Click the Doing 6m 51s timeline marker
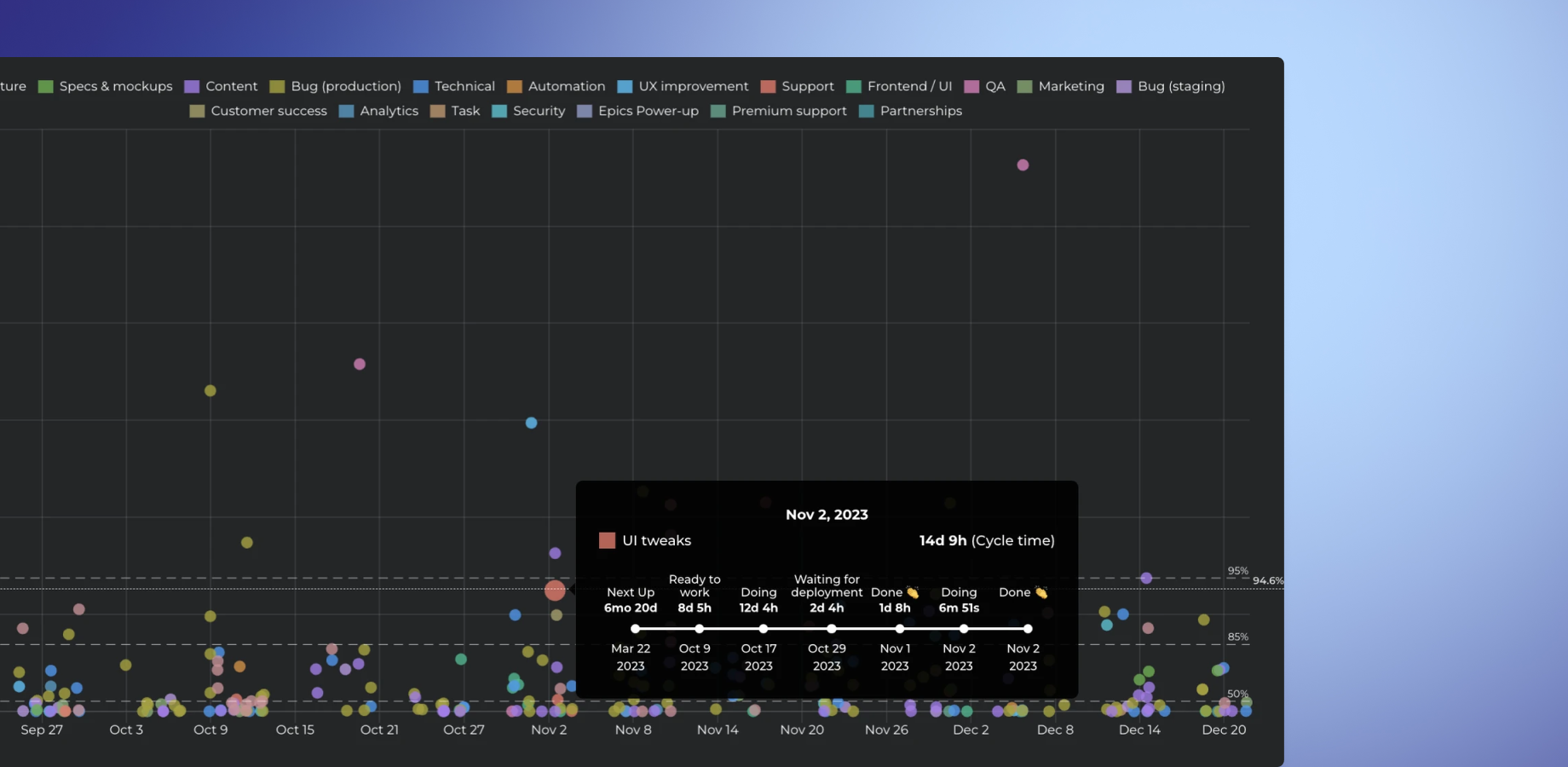This screenshot has height=767, width=1568. pyautogui.click(x=963, y=628)
